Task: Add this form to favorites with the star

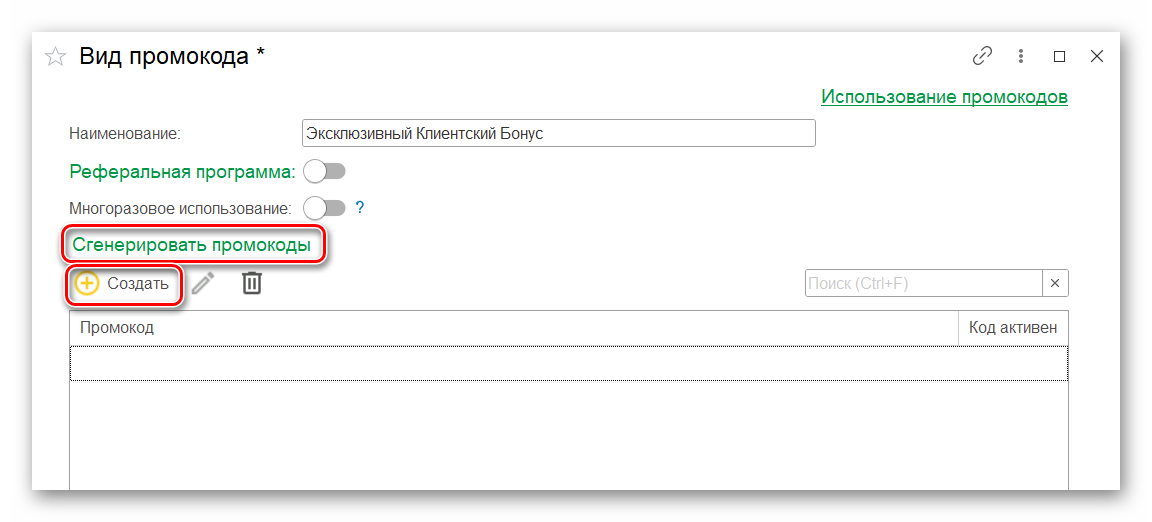Action: pyautogui.click(x=56, y=57)
